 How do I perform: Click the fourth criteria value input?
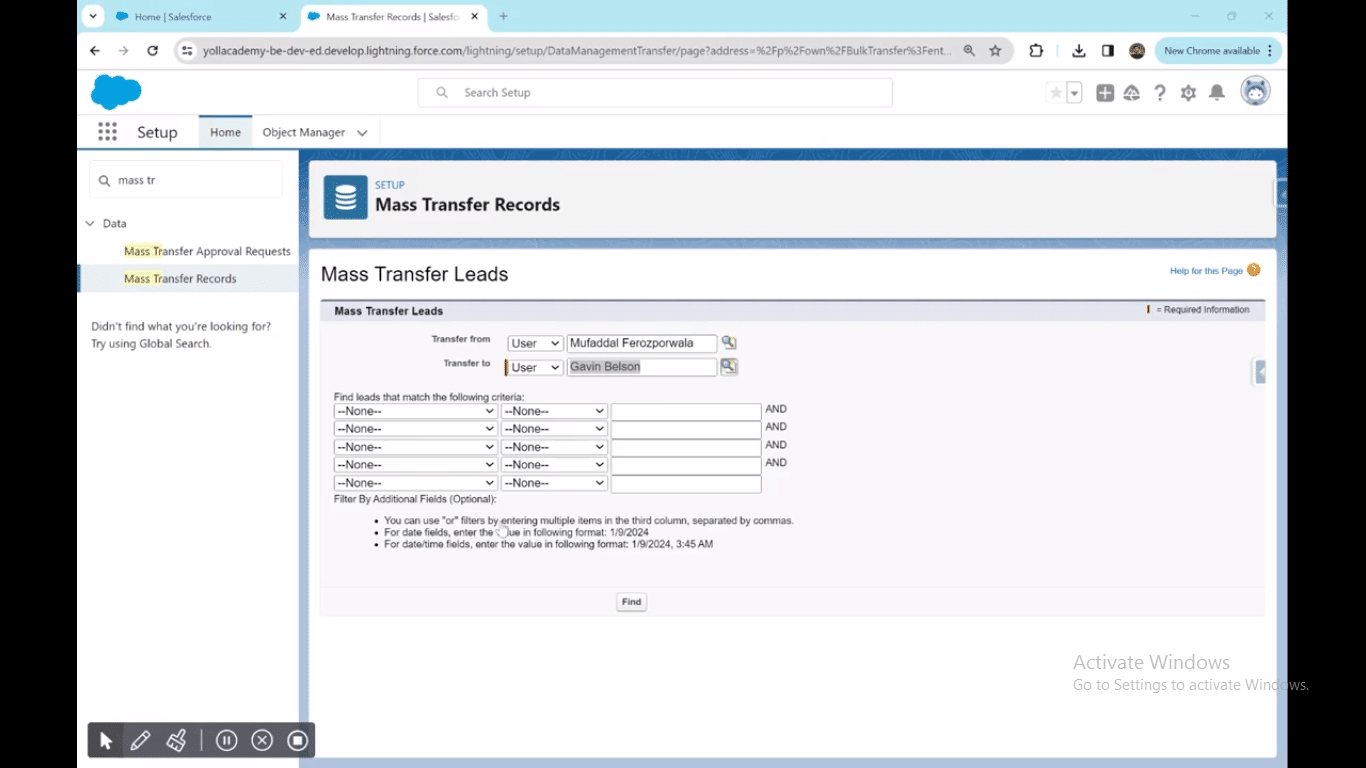point(686,465)
